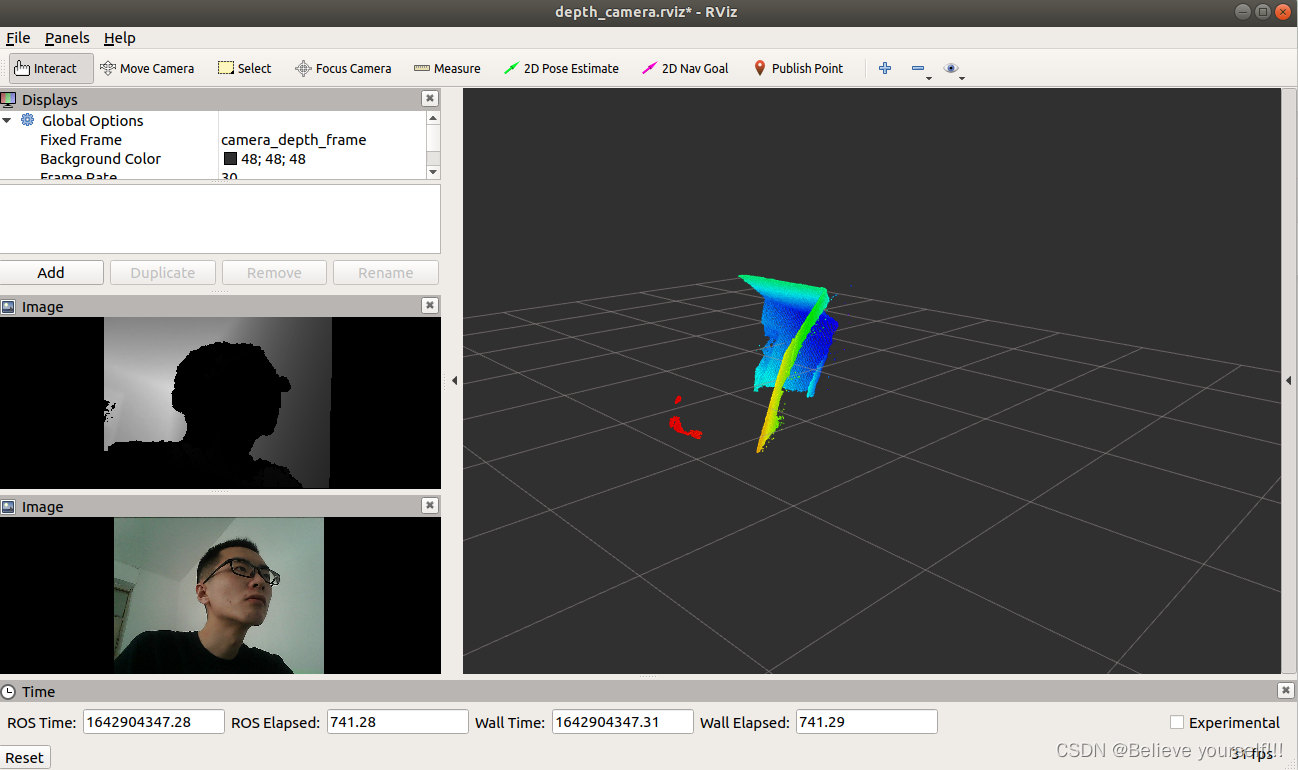Activate the Move Camera tool
Screen dimensions: 1298x770
[x=146, y=68]
